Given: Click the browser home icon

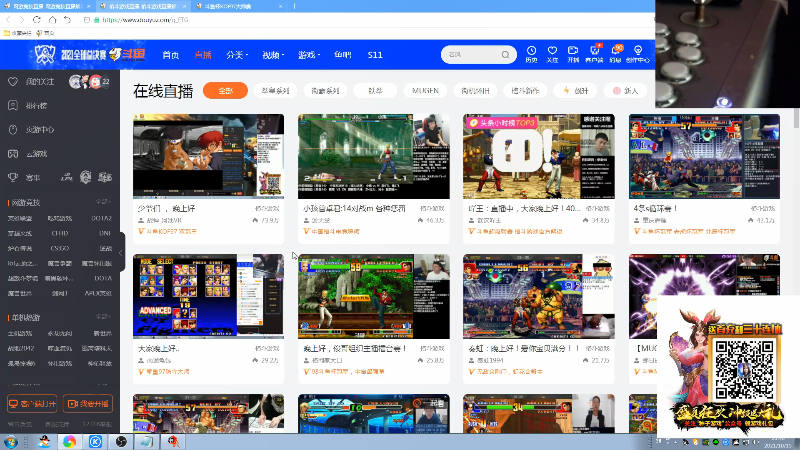Looking at the screenshot, I should click(53, 19).
